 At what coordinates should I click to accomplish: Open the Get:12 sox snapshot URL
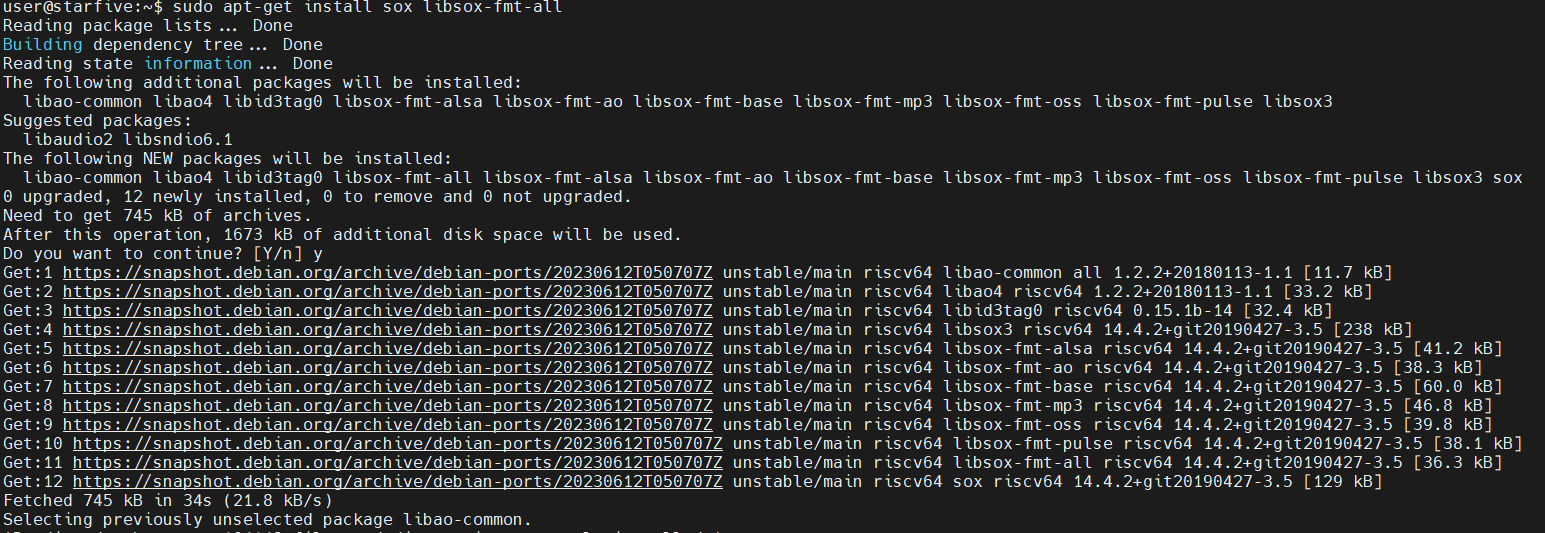pyautogui.click(x=398, y=482)
